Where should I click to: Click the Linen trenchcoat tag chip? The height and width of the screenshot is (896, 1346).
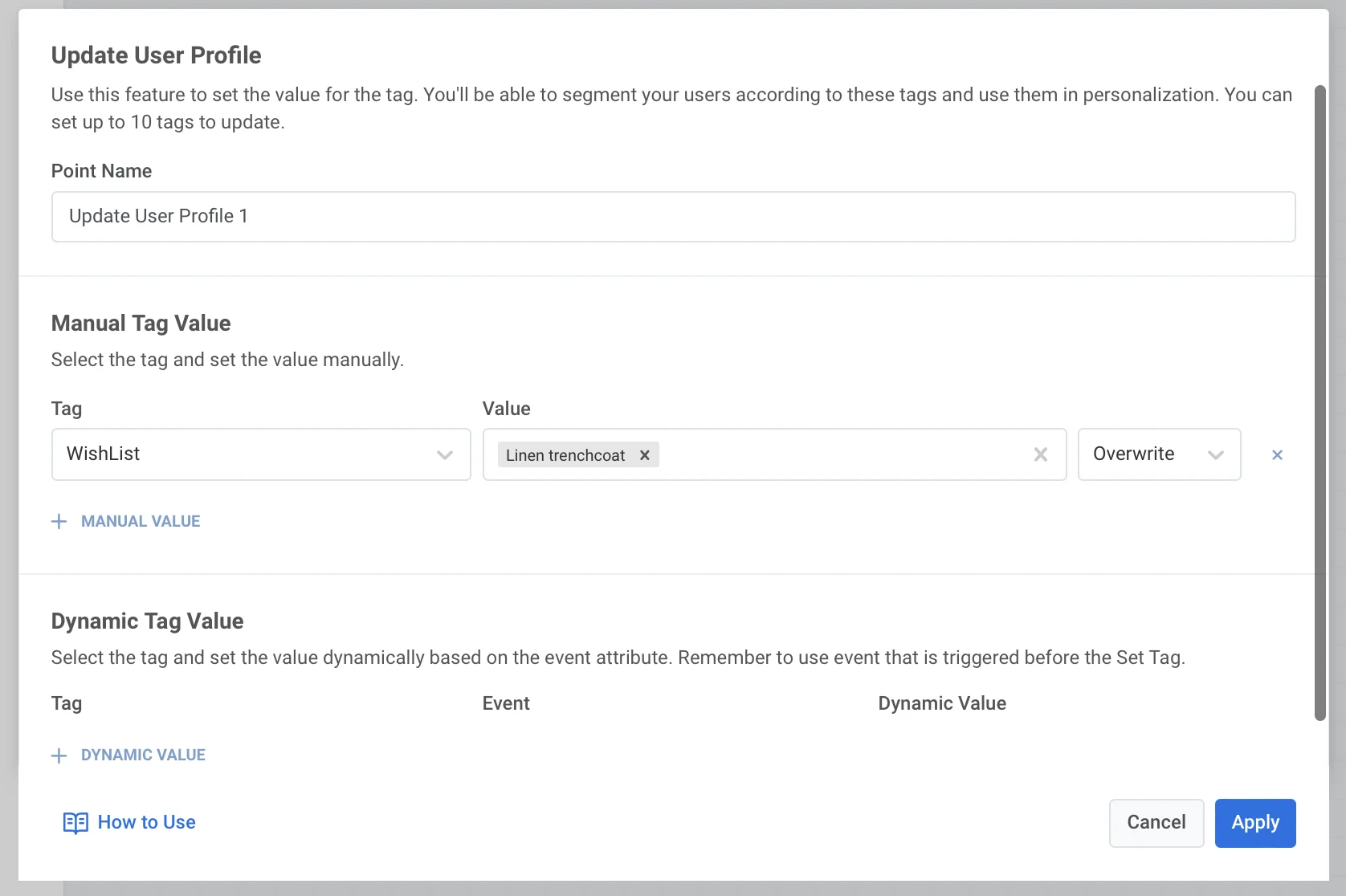click(x=565, y=455)
